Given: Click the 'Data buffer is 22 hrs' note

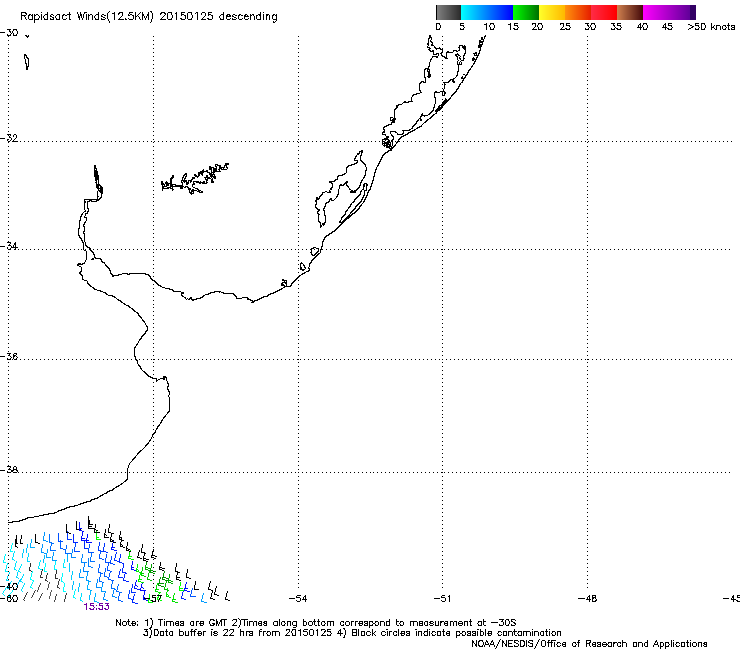Looking at the screenshot, I should pyautogui.click(x=352, y=633).
